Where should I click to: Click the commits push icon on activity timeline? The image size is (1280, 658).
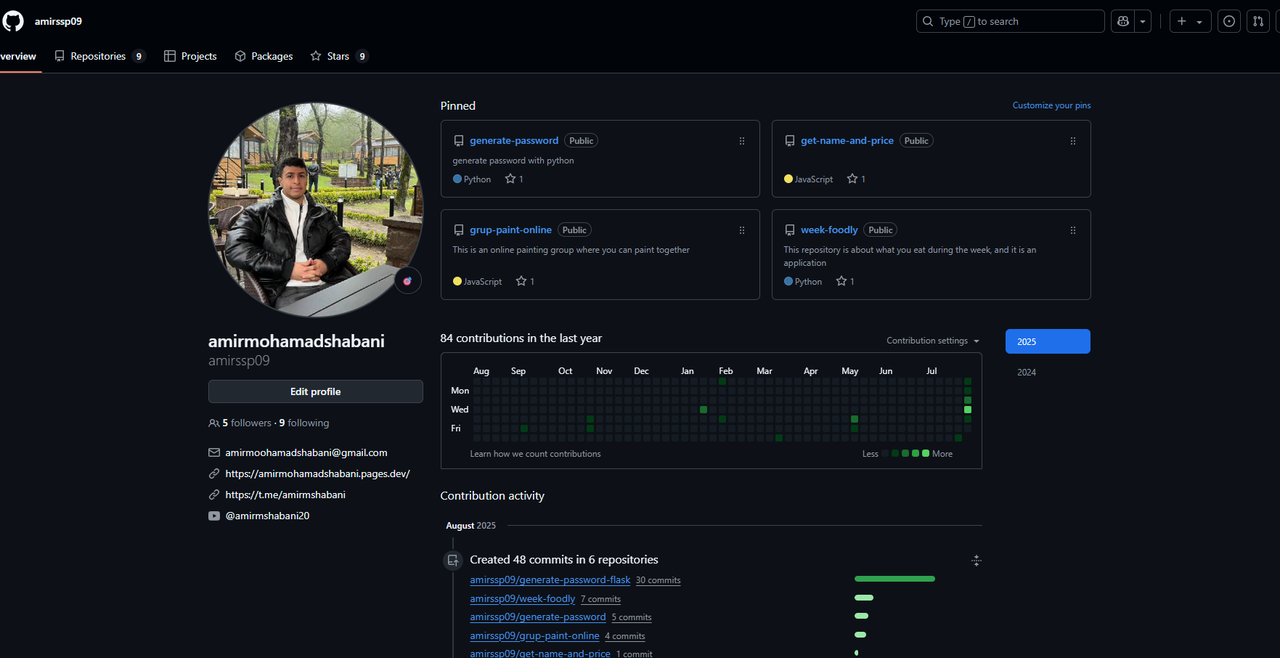(453, 560)
